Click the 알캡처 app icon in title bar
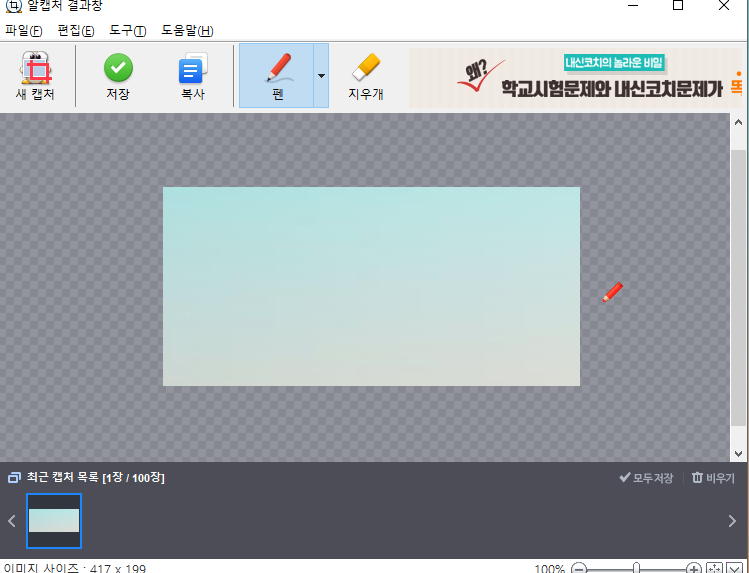Viewport: 749px width, 573px height. pyautogui.click(x=13, y=6)
